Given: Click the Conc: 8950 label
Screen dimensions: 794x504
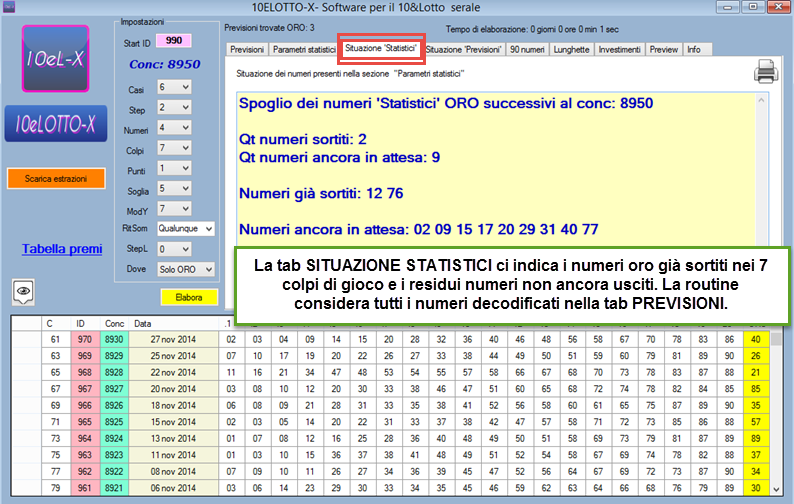Looking at the screenshot, I should tap(165, 64).
